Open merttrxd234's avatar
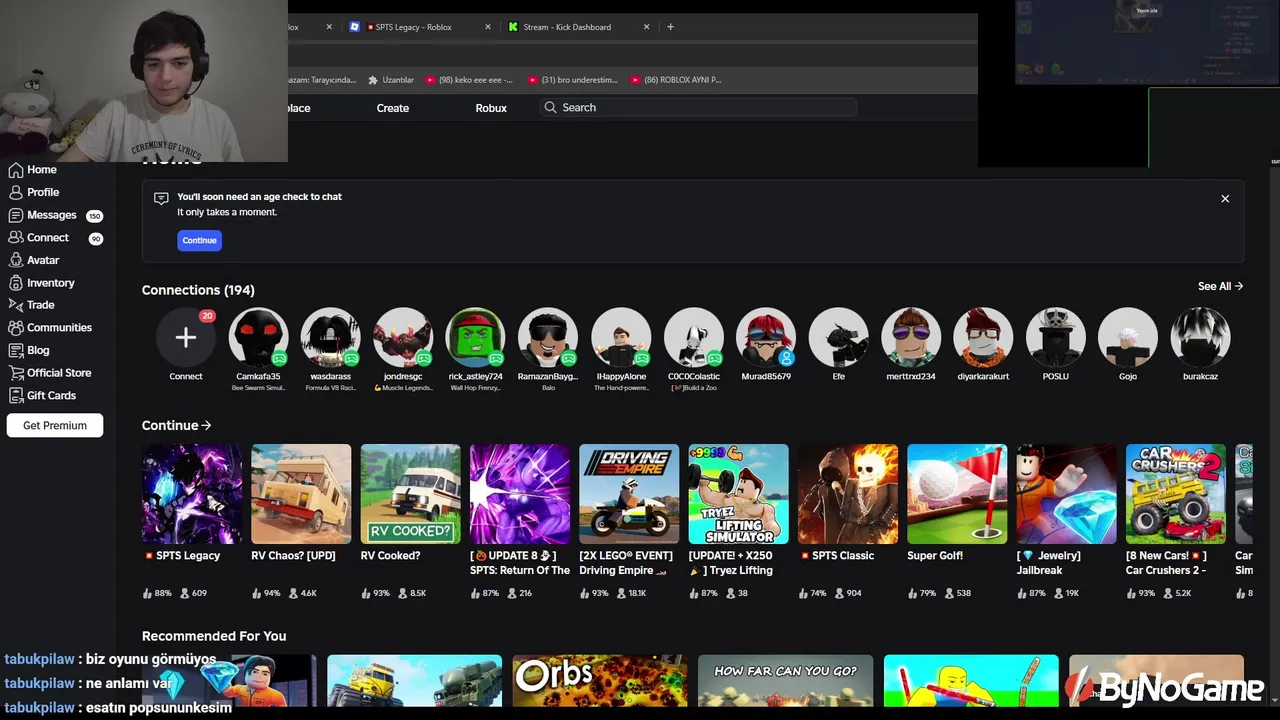 point(911,338)
